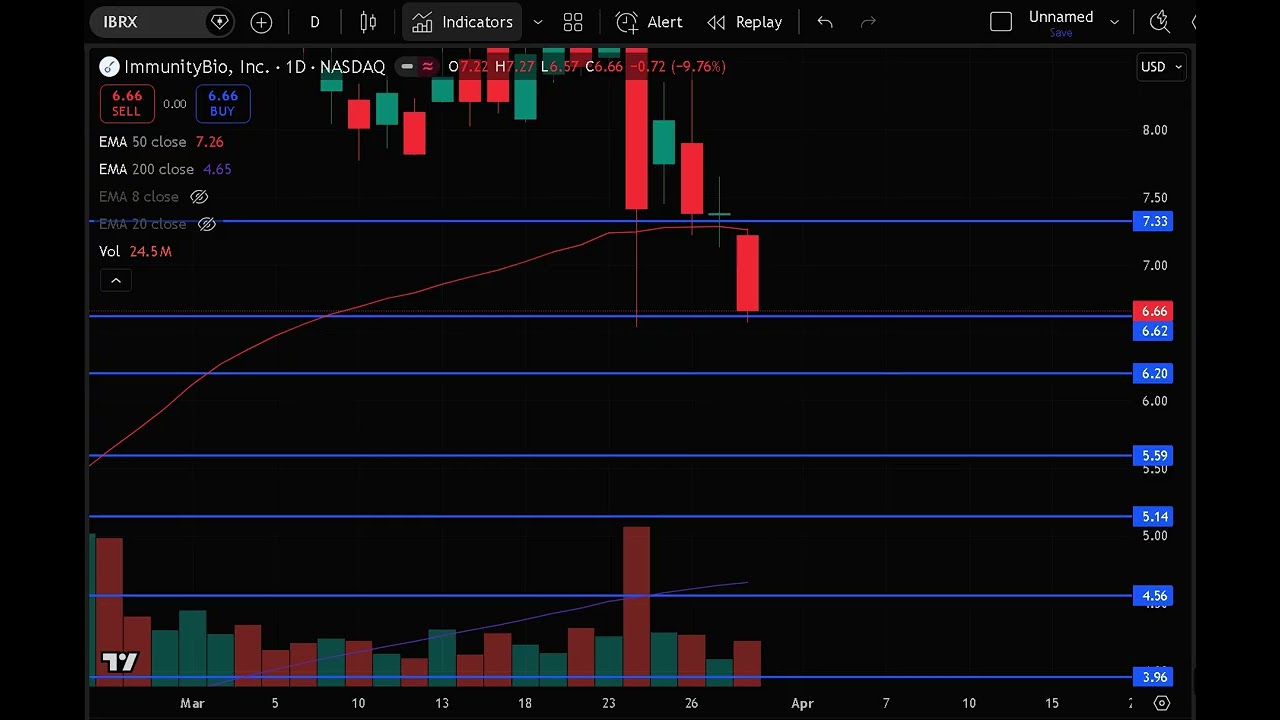Viewport: 1280px width, 720px height.
Task: Expand favorite indicators dropdown arrow
Action: click(538, 22)
